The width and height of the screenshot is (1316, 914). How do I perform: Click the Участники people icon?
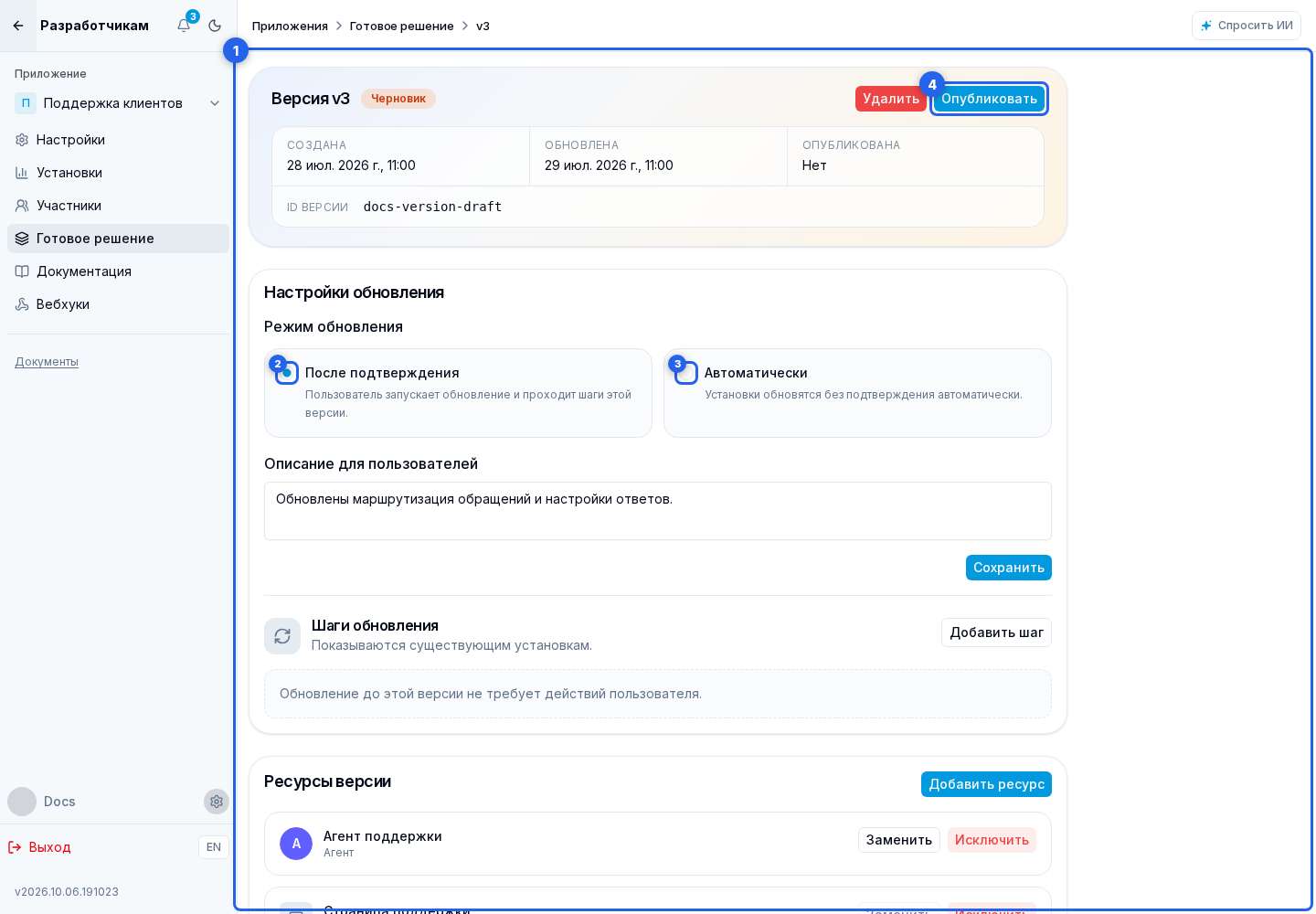tap(22, 206)
